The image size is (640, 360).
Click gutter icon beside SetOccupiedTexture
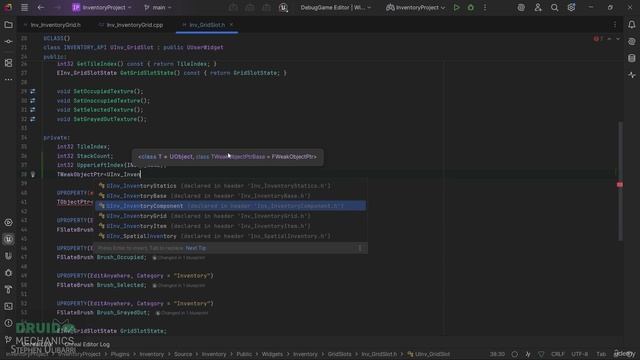tap(33, 91)
